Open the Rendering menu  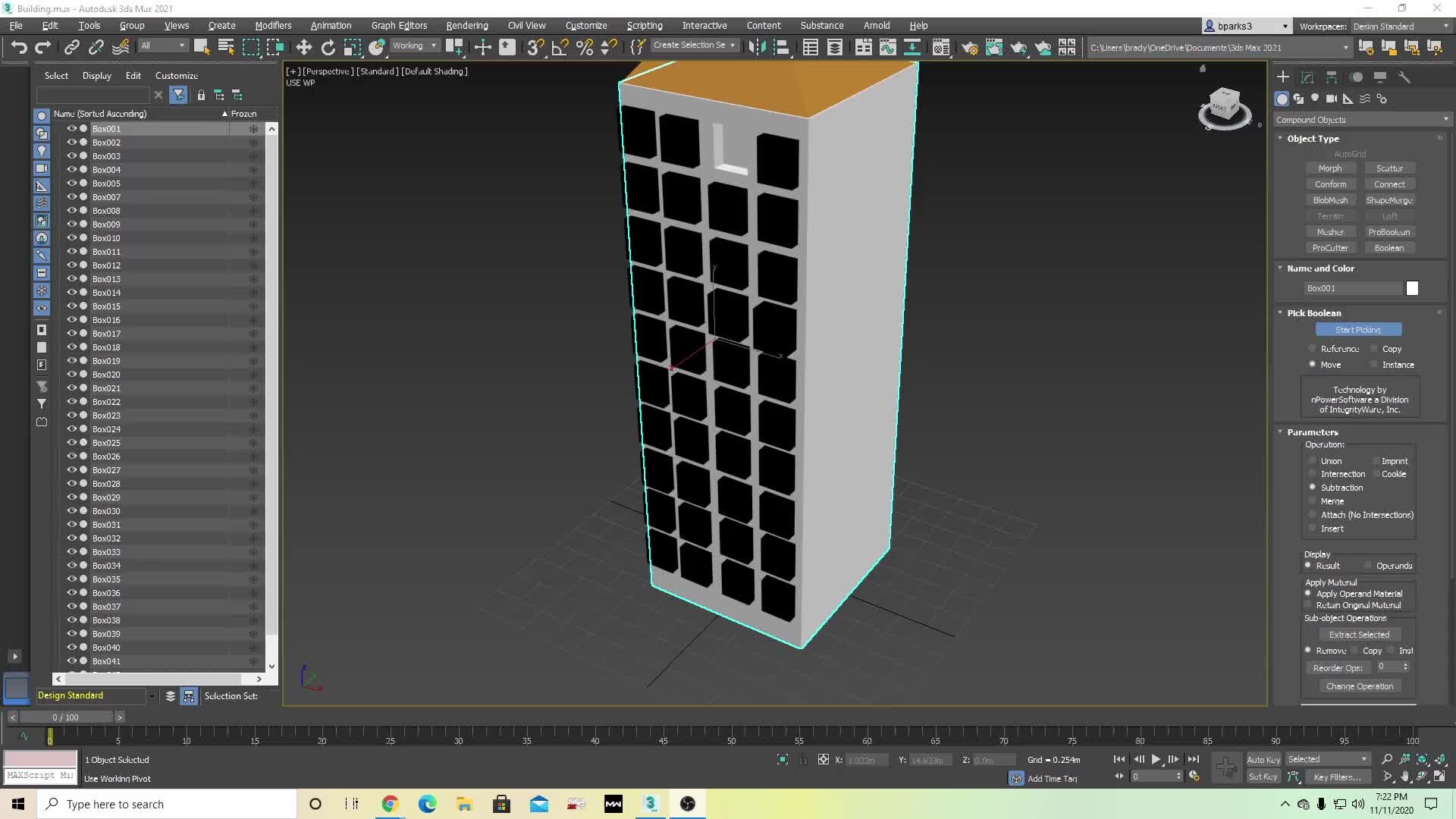click(466, 25)
